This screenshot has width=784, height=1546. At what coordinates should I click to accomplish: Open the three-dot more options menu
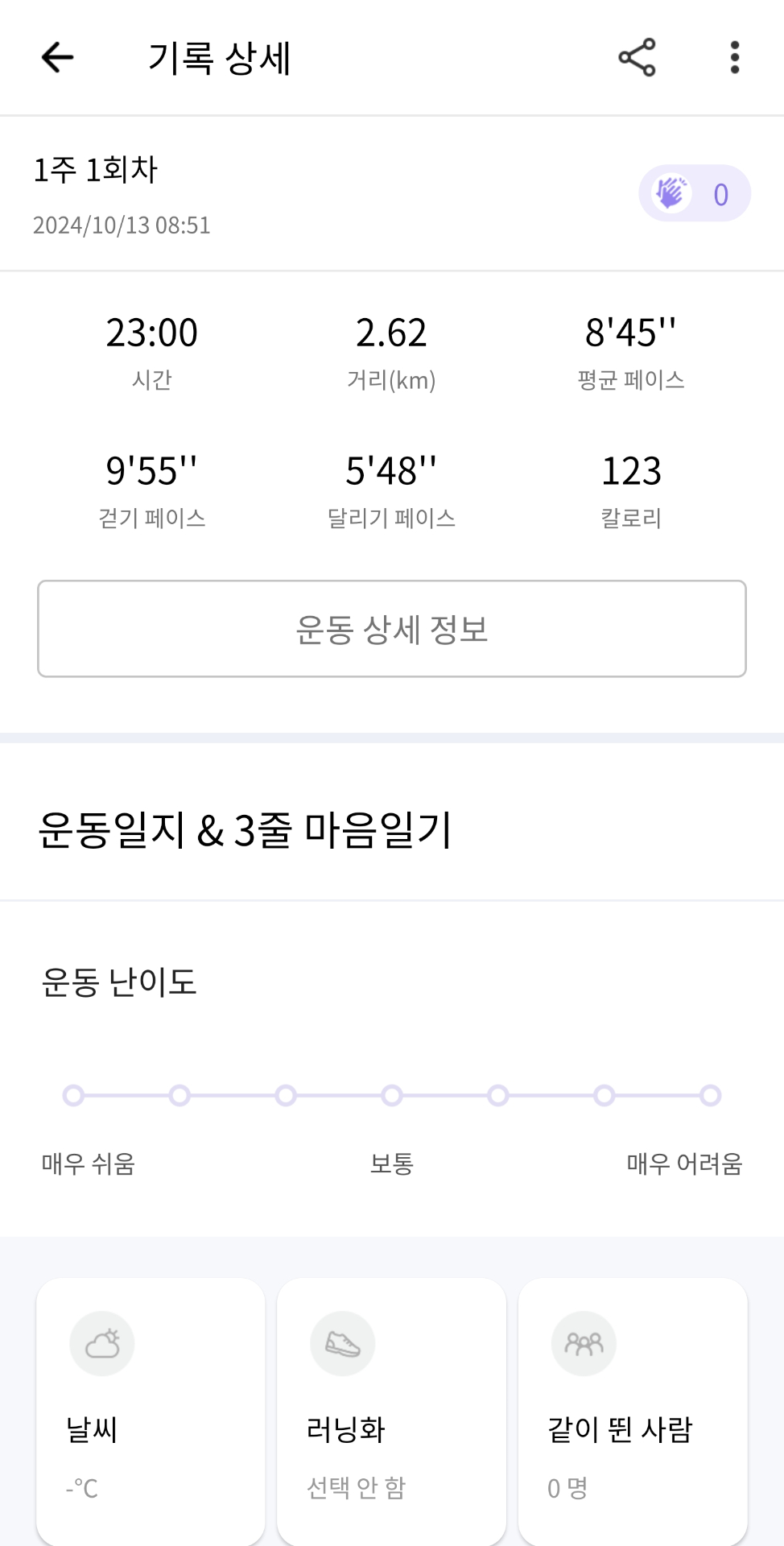(734, 57)
